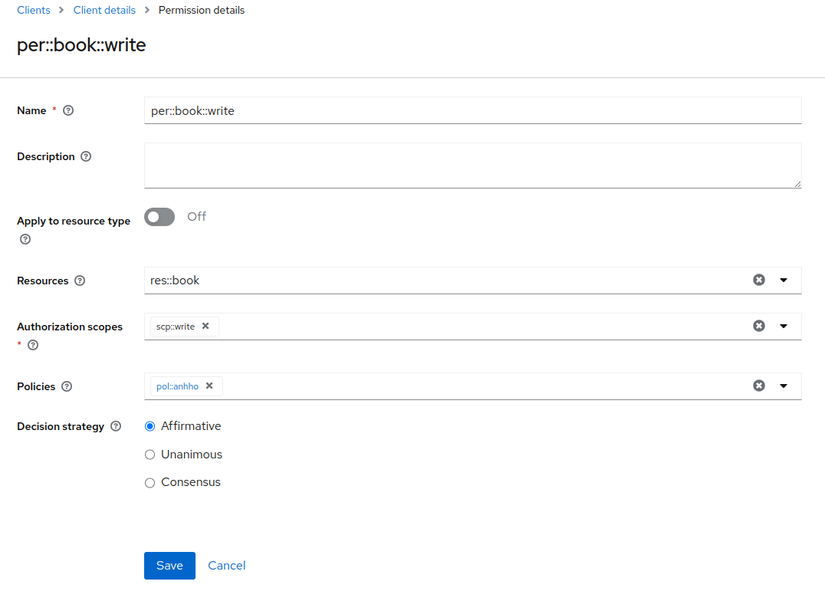Screen dimensions: 825x594
Task: Click help icon next to Decision strategy
Action: [116, 427]
